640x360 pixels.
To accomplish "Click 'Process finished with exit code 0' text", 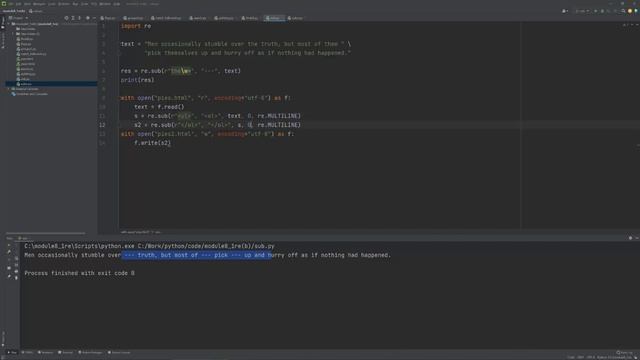I will pyautogui.click(x=79, y=273).
